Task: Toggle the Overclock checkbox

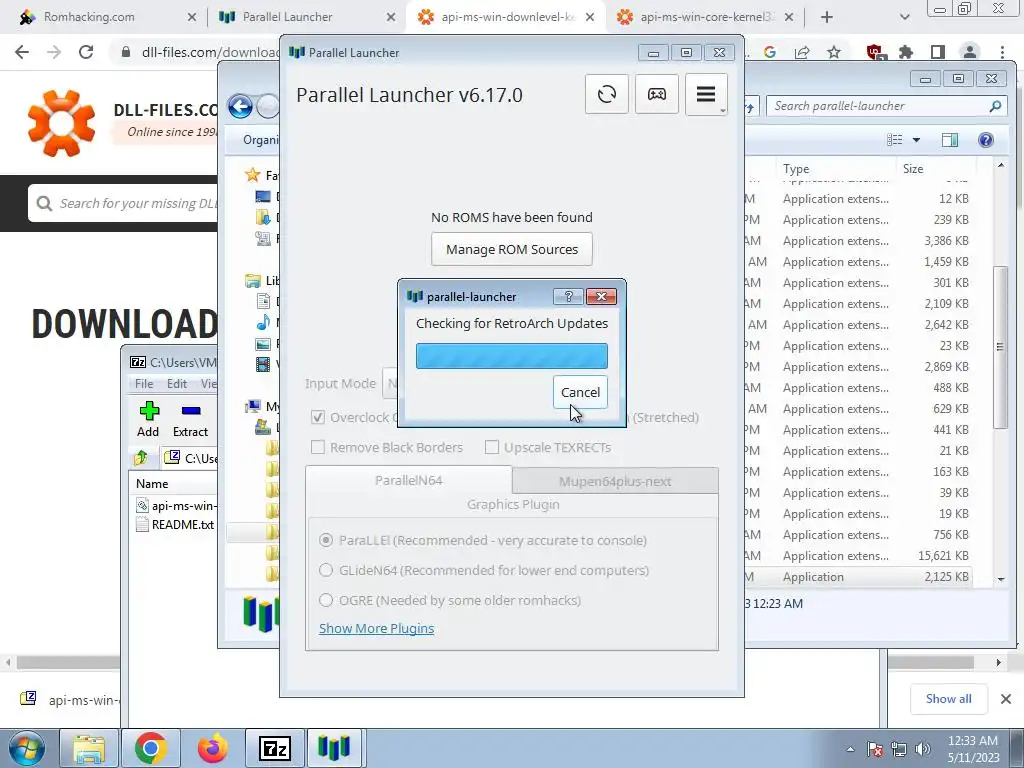Action: pyautogui.click(x=318, y=417)
